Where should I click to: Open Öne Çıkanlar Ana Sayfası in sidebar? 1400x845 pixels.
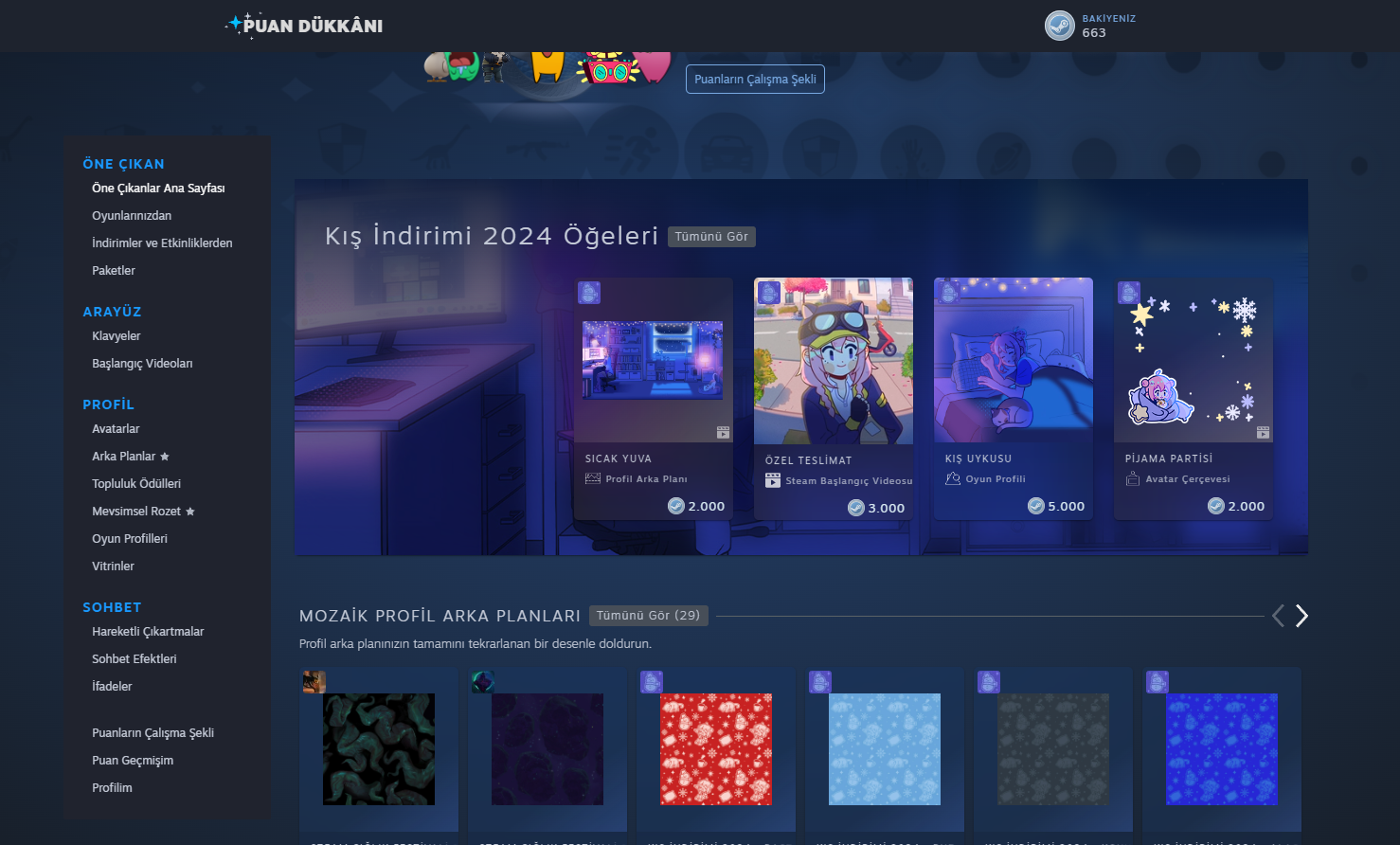point(158,189)
